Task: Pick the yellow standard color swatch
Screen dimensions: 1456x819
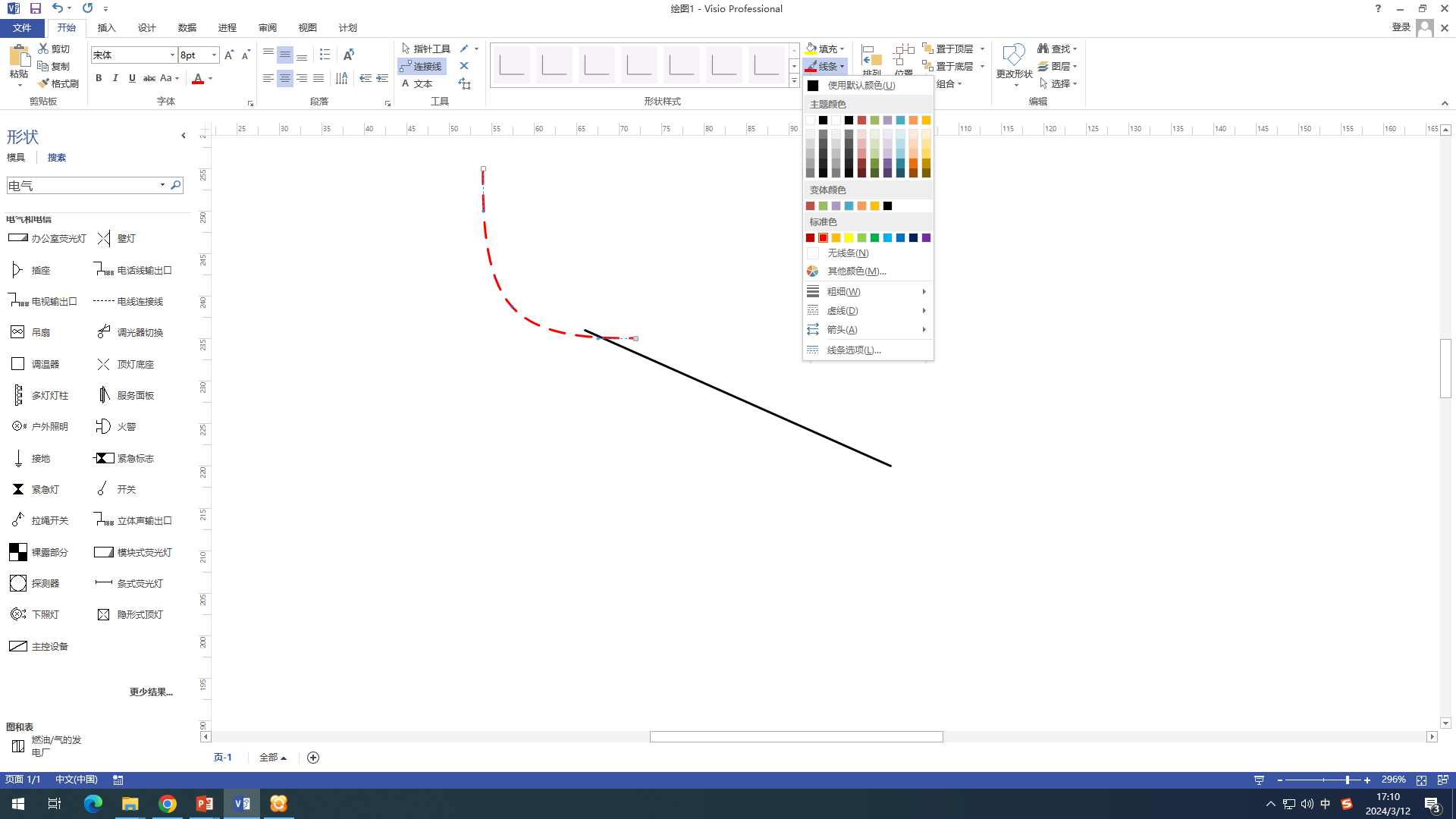Action: (x=849, y=238)
